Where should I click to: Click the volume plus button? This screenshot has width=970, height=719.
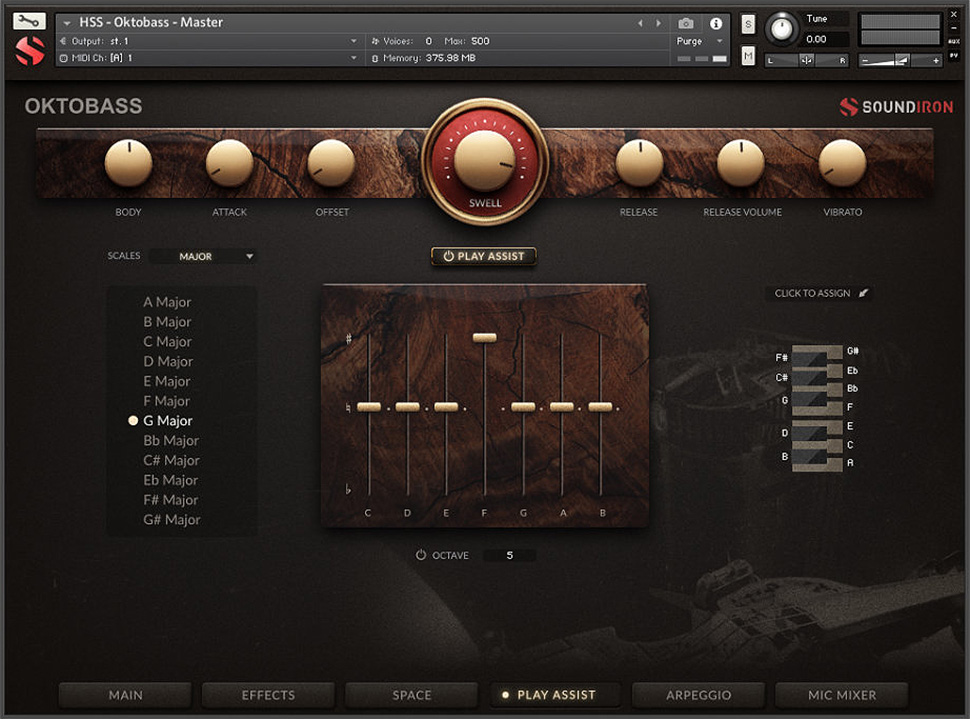pyautogui.click(x=936, y=60)
